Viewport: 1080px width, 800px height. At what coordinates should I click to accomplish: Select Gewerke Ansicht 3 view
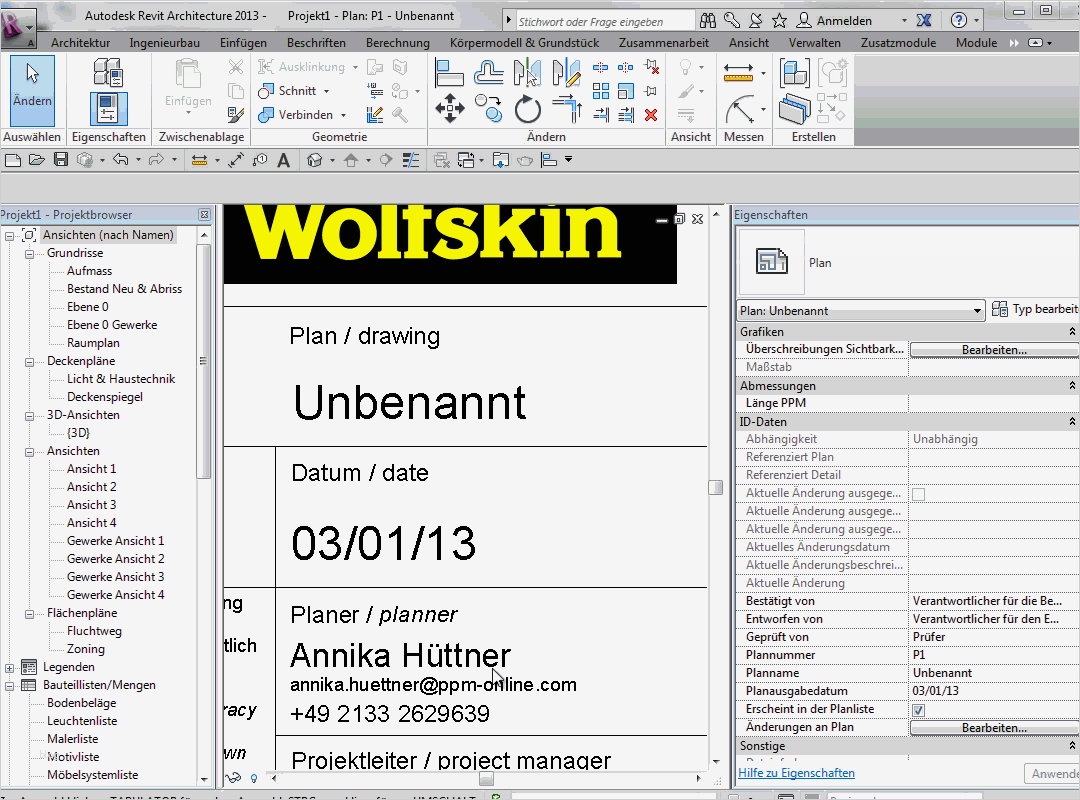tap(115, 577)
